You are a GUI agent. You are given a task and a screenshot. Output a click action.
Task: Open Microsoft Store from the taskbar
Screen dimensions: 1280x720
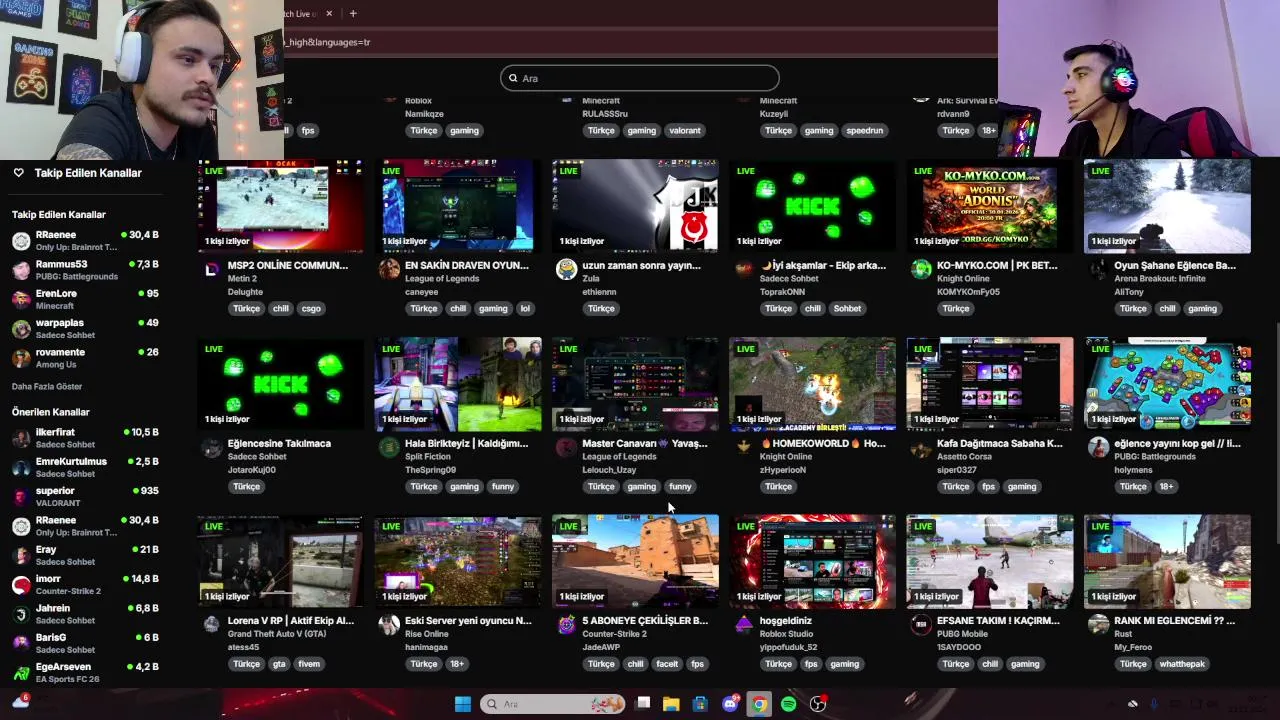click(x=700, y=704)
